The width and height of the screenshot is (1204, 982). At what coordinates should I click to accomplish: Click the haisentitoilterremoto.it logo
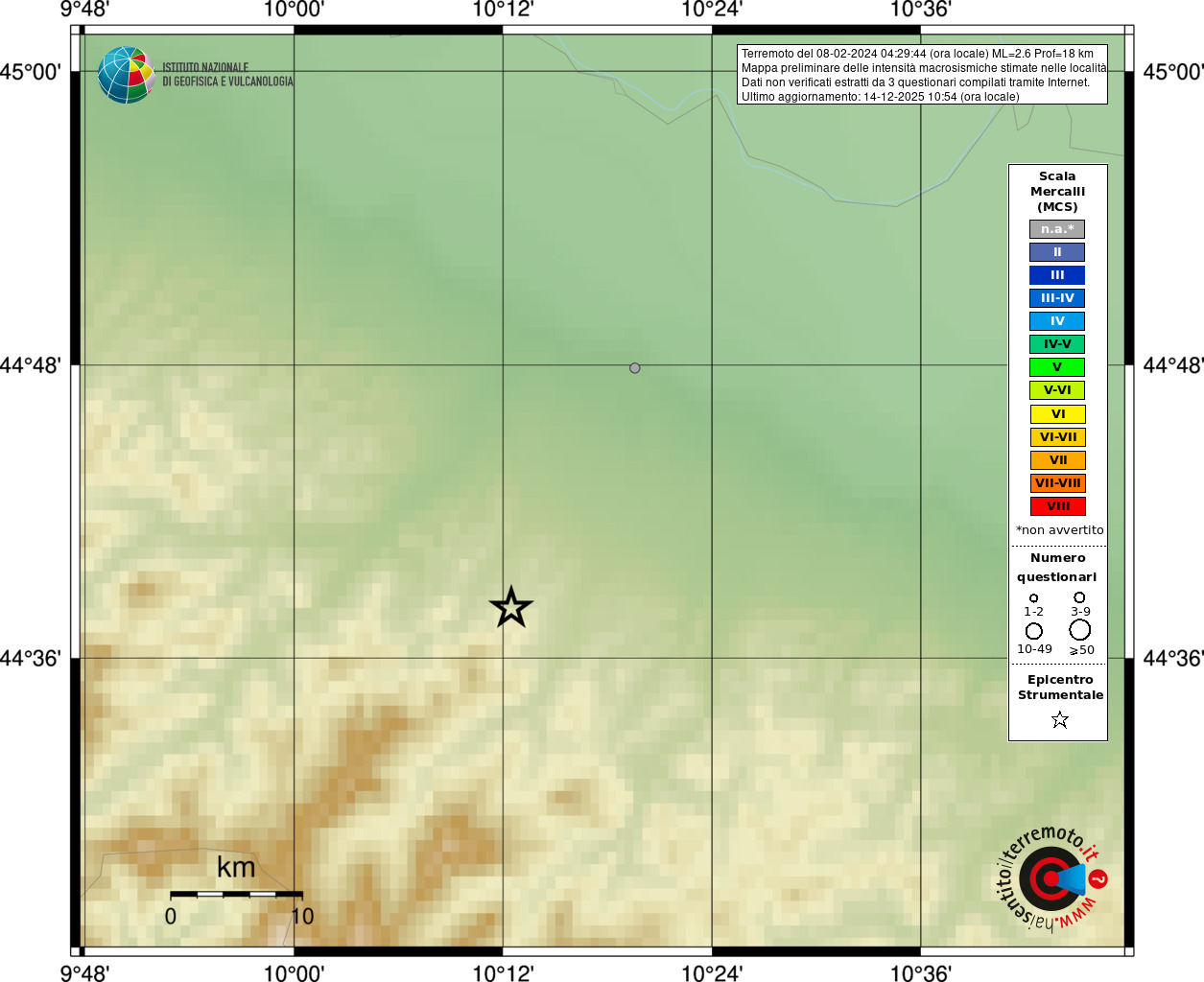(x=1051, y=878)
